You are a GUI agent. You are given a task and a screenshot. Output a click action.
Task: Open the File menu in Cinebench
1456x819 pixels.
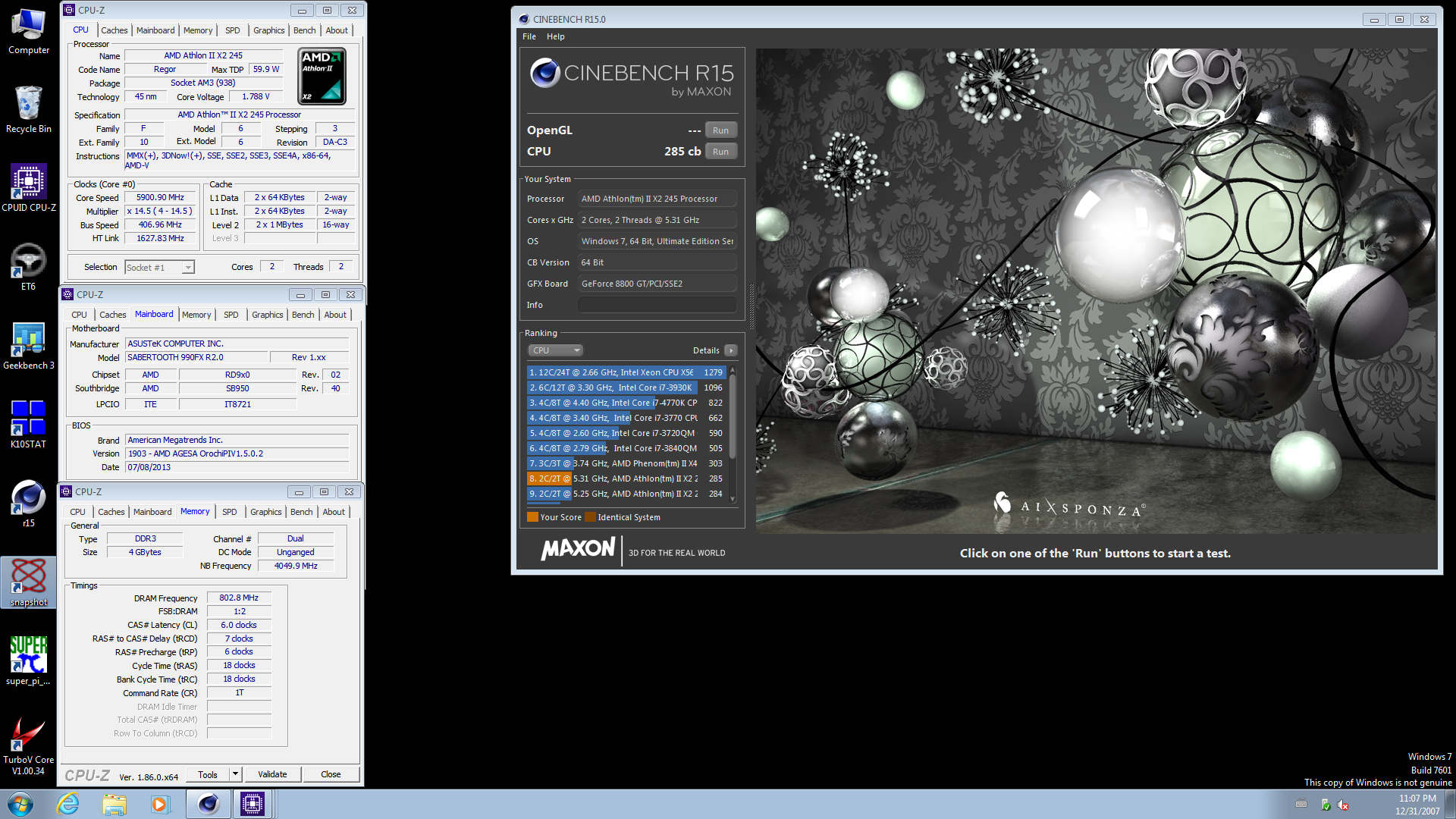click(529, 36)
